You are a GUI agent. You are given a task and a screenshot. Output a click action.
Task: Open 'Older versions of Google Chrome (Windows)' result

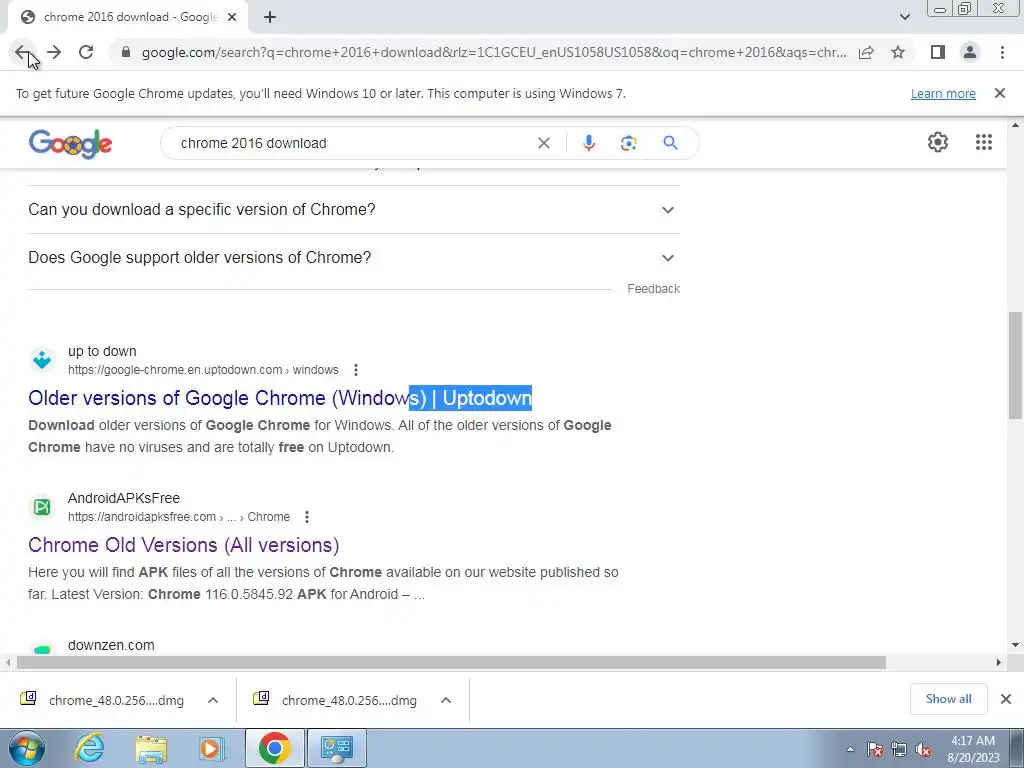click(x=280, y=398)
